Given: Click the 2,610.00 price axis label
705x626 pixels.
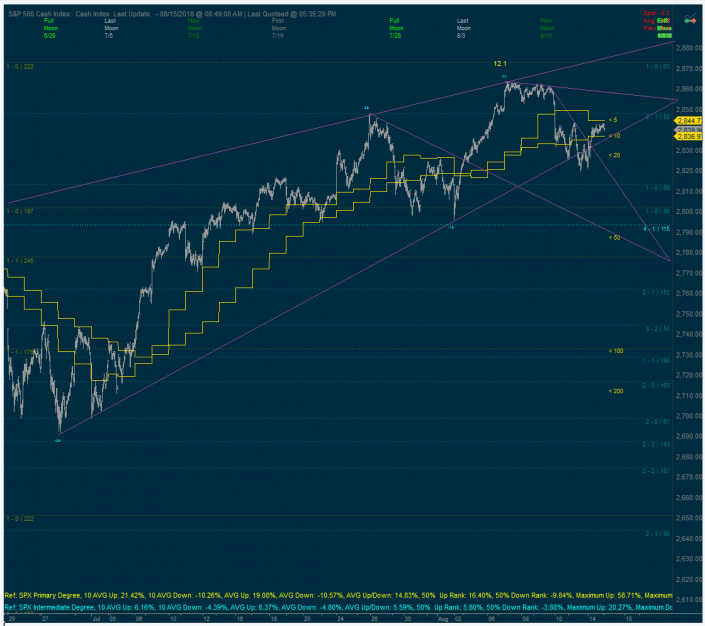Looking at the screenshot, I should (x=689, y=599).
